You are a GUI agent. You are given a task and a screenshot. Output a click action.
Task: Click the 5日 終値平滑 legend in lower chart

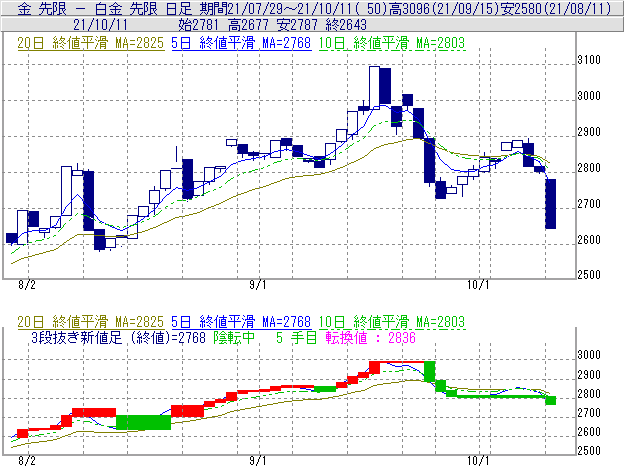(x=241, y=321)
